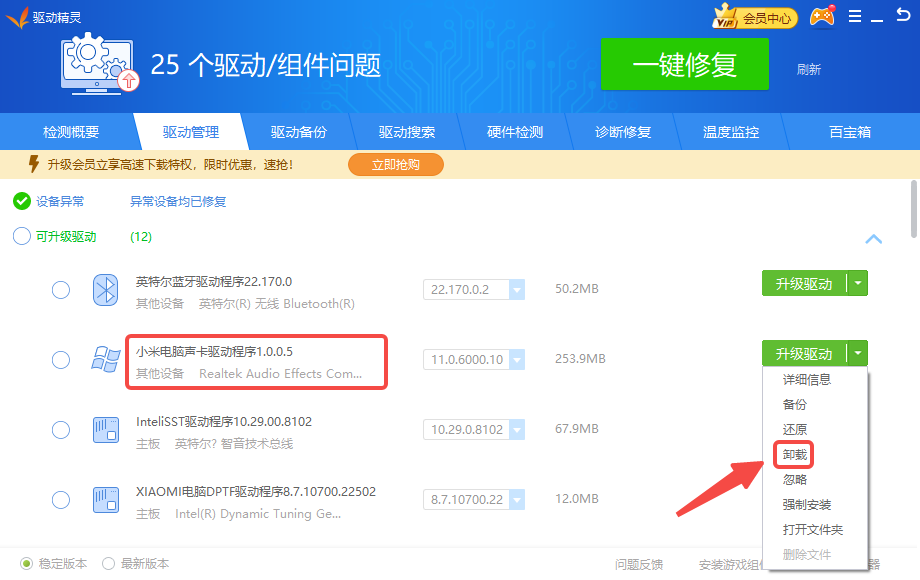
Task: Click the XIAOMI DPTF motherboard device icon
Action: click(x=106, y=500)
